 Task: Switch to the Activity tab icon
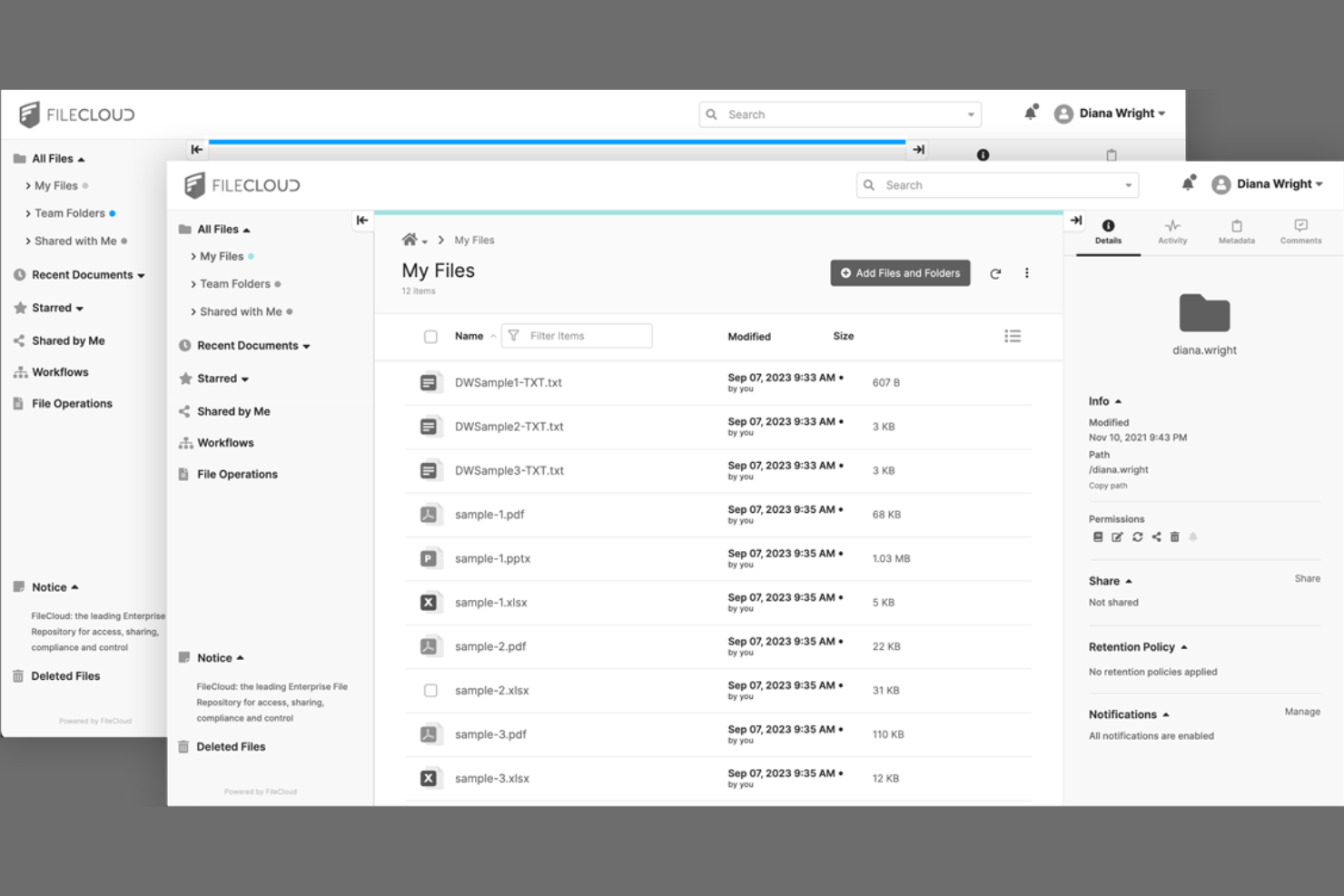click(1172, 231)
